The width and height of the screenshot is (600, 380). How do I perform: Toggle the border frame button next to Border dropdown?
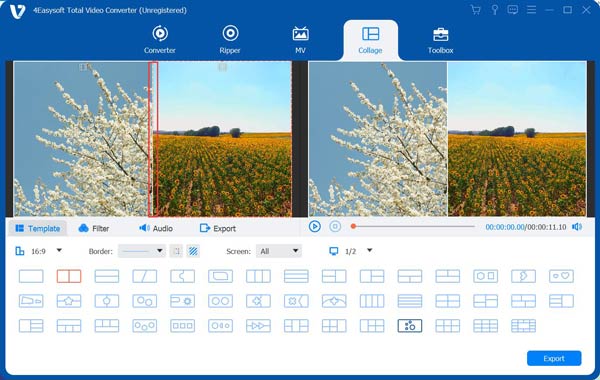pos(176,251)
